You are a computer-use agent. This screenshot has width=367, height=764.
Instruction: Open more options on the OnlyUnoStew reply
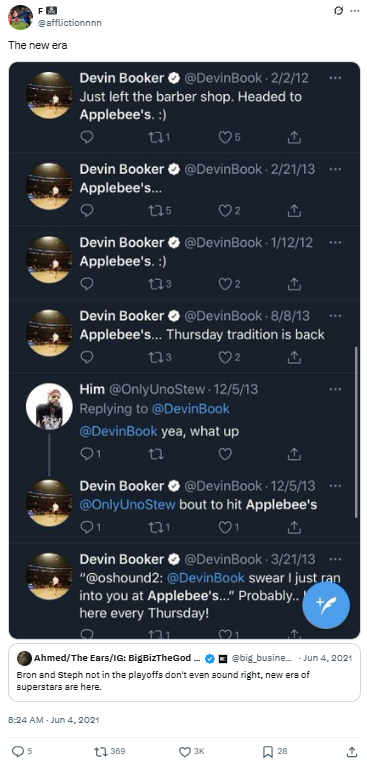point(335,389)
